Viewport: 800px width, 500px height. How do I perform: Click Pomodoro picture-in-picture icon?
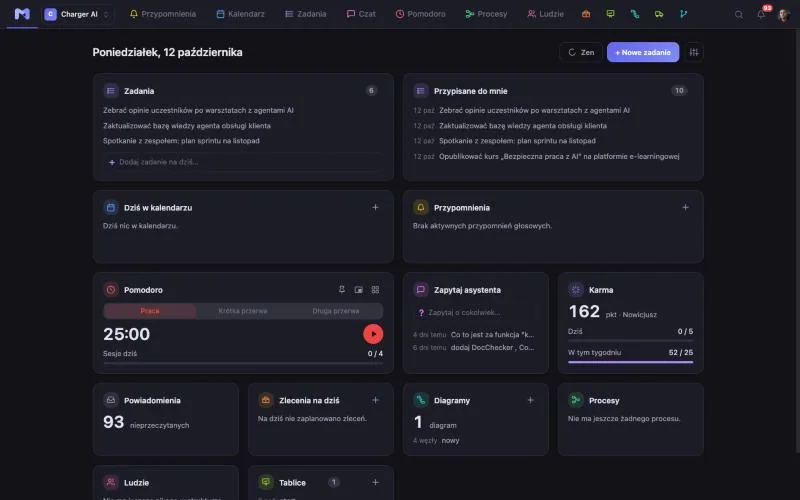359,290
